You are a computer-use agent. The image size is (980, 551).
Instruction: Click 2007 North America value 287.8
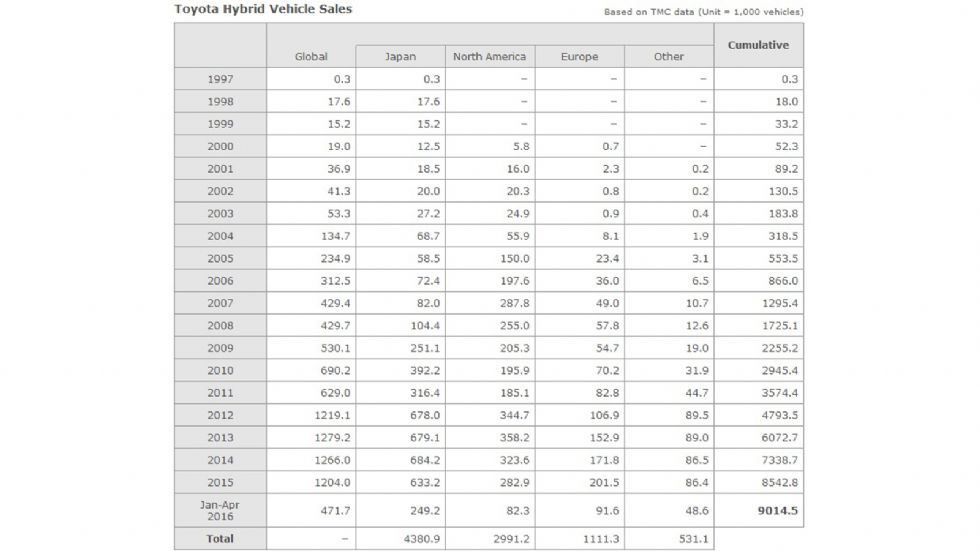[514, 303]
